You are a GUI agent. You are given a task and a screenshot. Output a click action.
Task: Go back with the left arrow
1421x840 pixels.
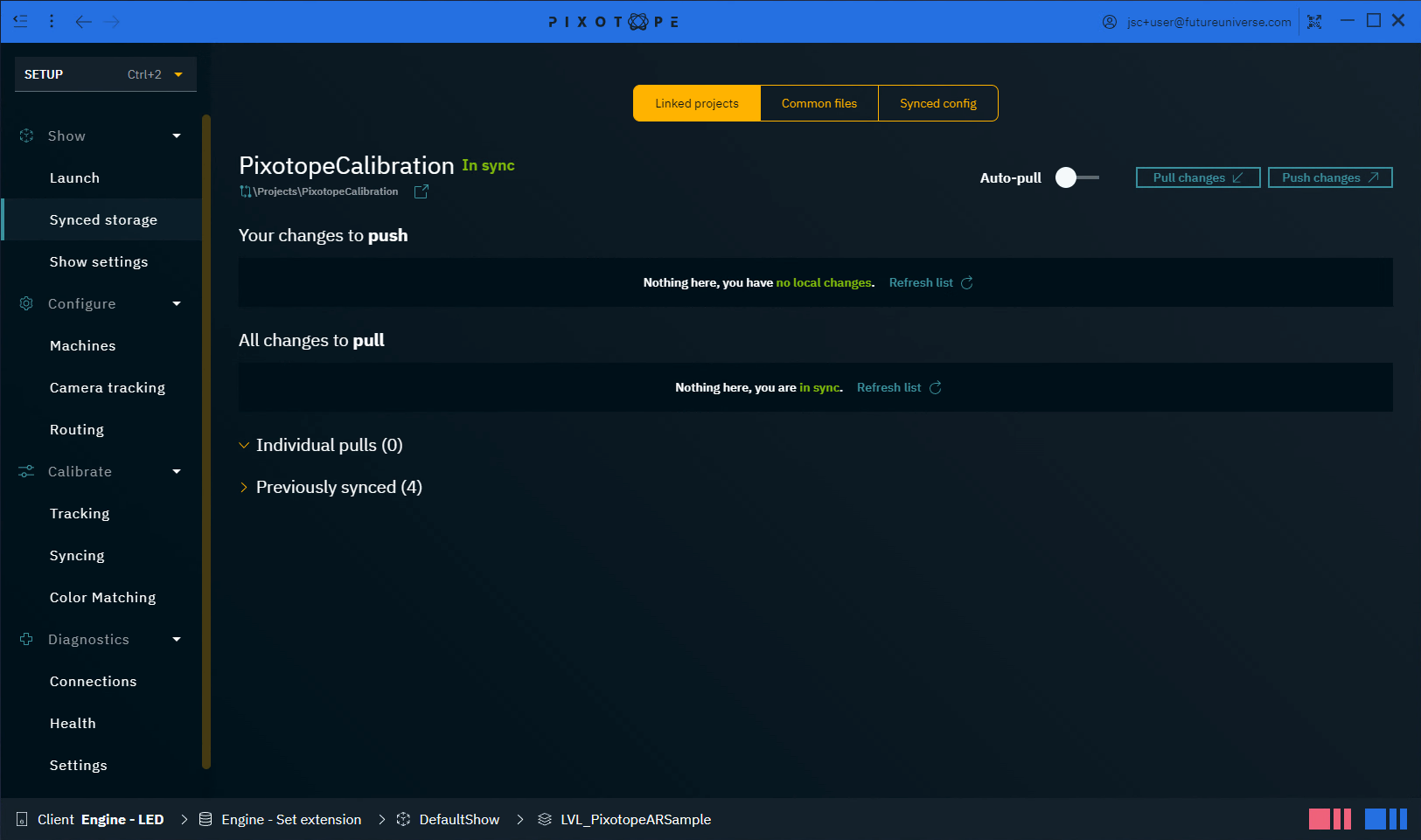click(x=83, y=22)
